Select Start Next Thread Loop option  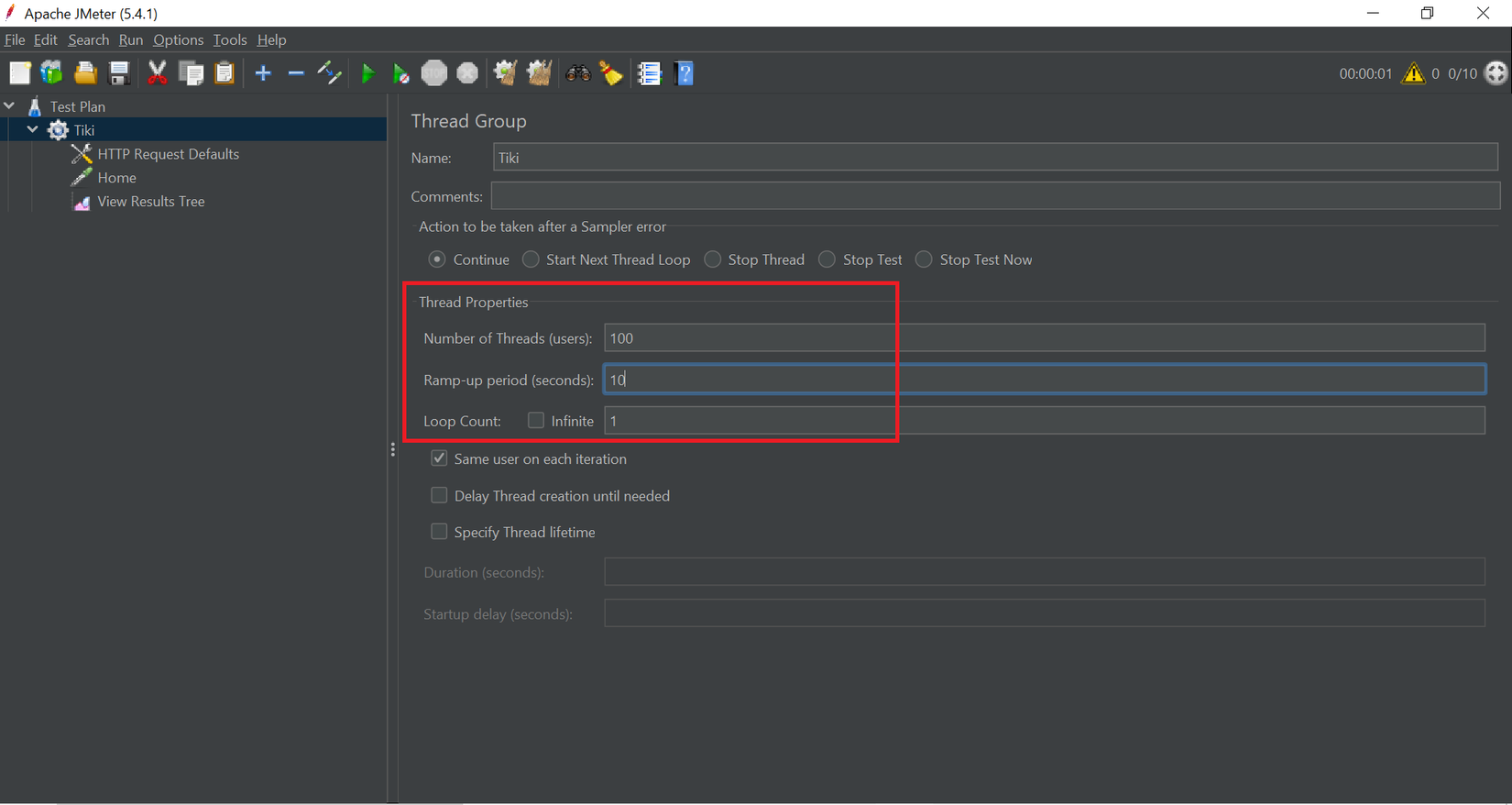(531, 259)
